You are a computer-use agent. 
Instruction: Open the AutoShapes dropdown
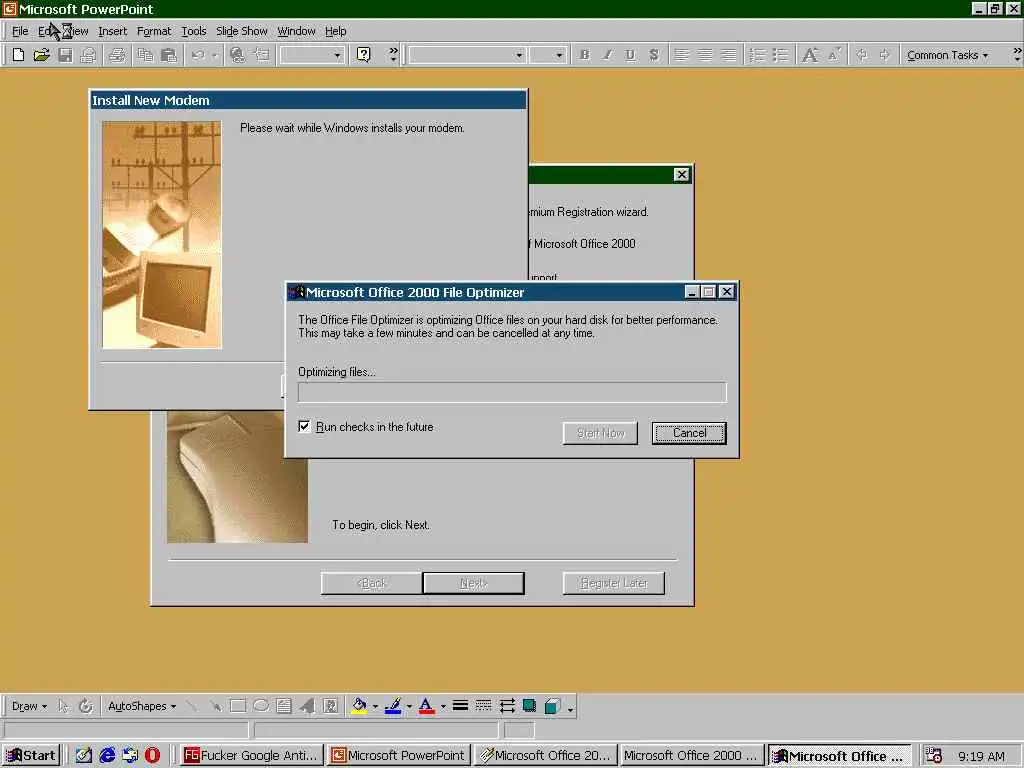coord(142,706)
